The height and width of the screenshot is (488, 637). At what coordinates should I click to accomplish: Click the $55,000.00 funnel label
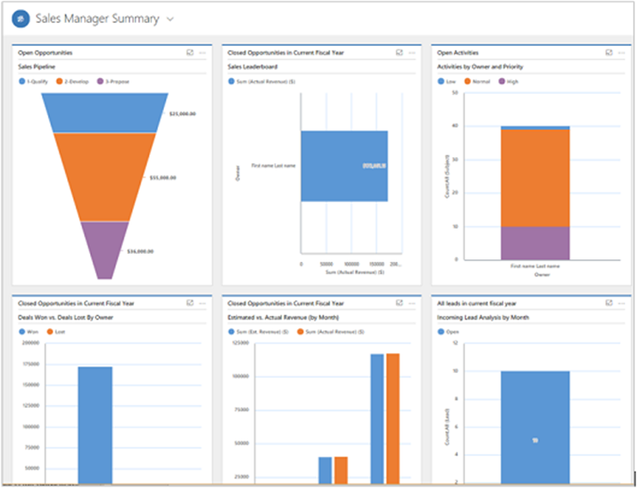(163, 178)
